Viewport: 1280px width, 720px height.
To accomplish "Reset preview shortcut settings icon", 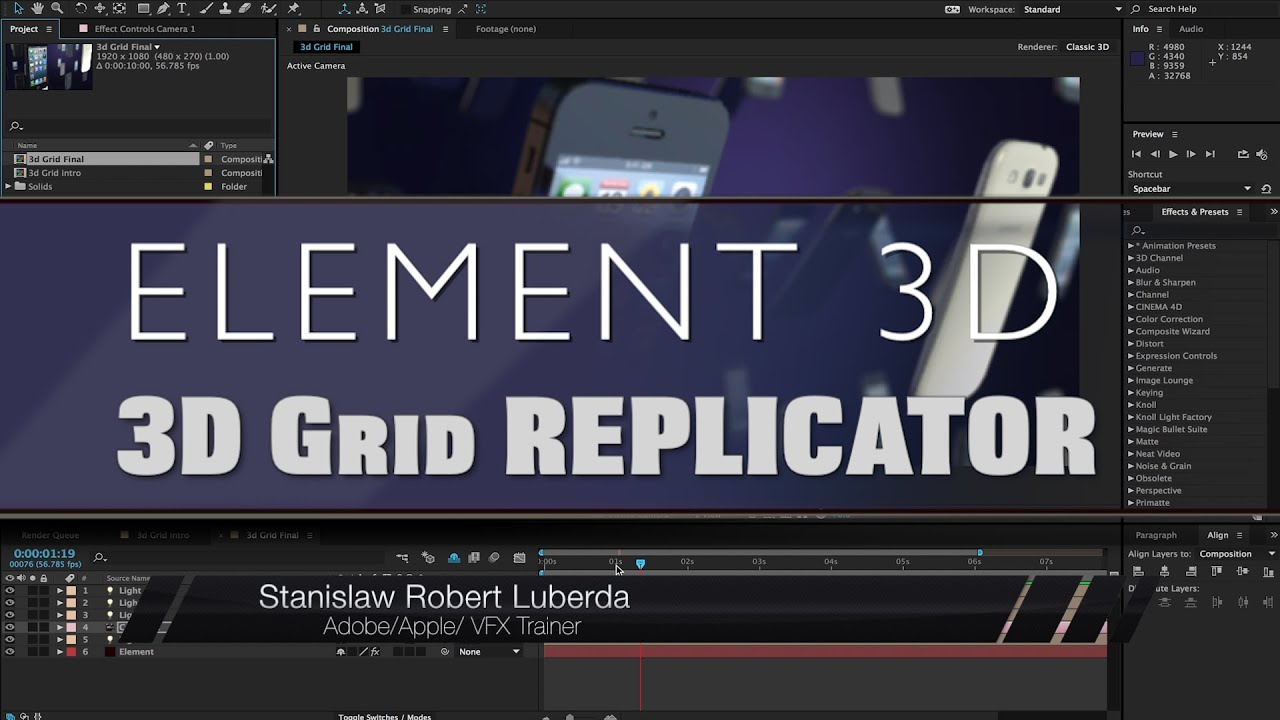I will [x=1266, y=189].
